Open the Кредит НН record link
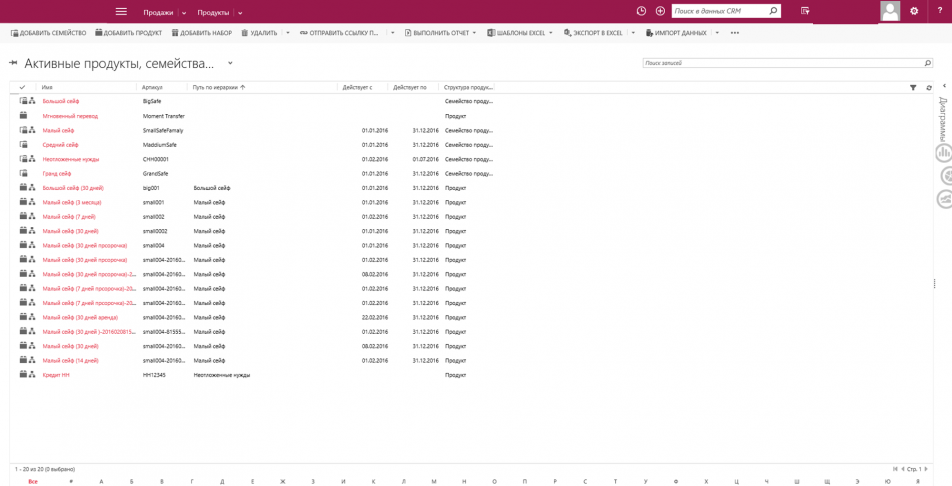 (56, 375)
